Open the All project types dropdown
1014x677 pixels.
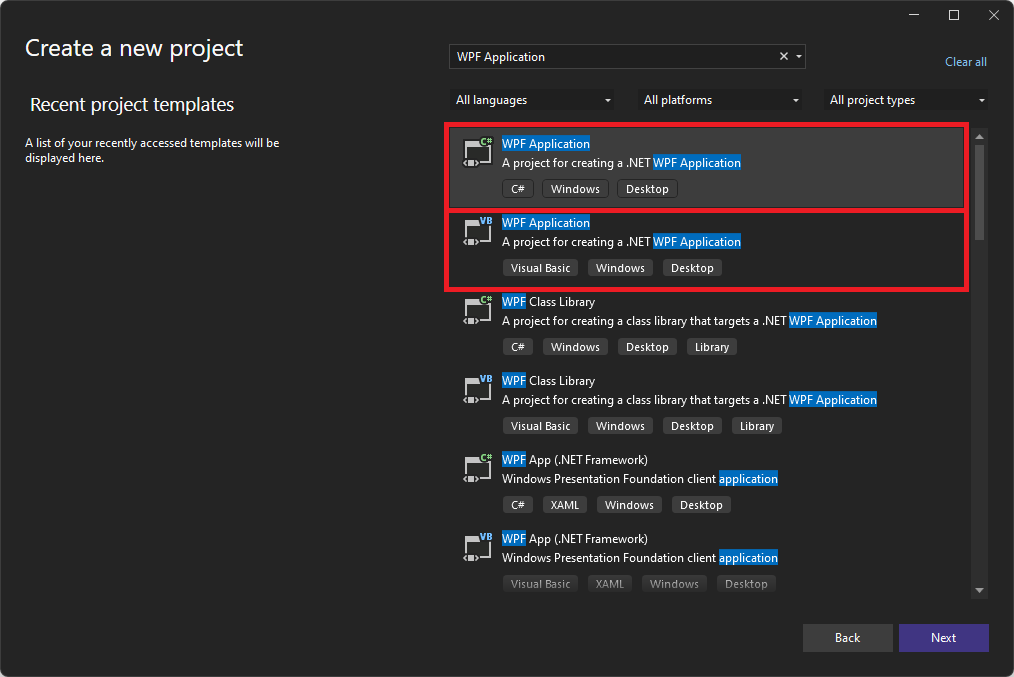coord(905,100)
